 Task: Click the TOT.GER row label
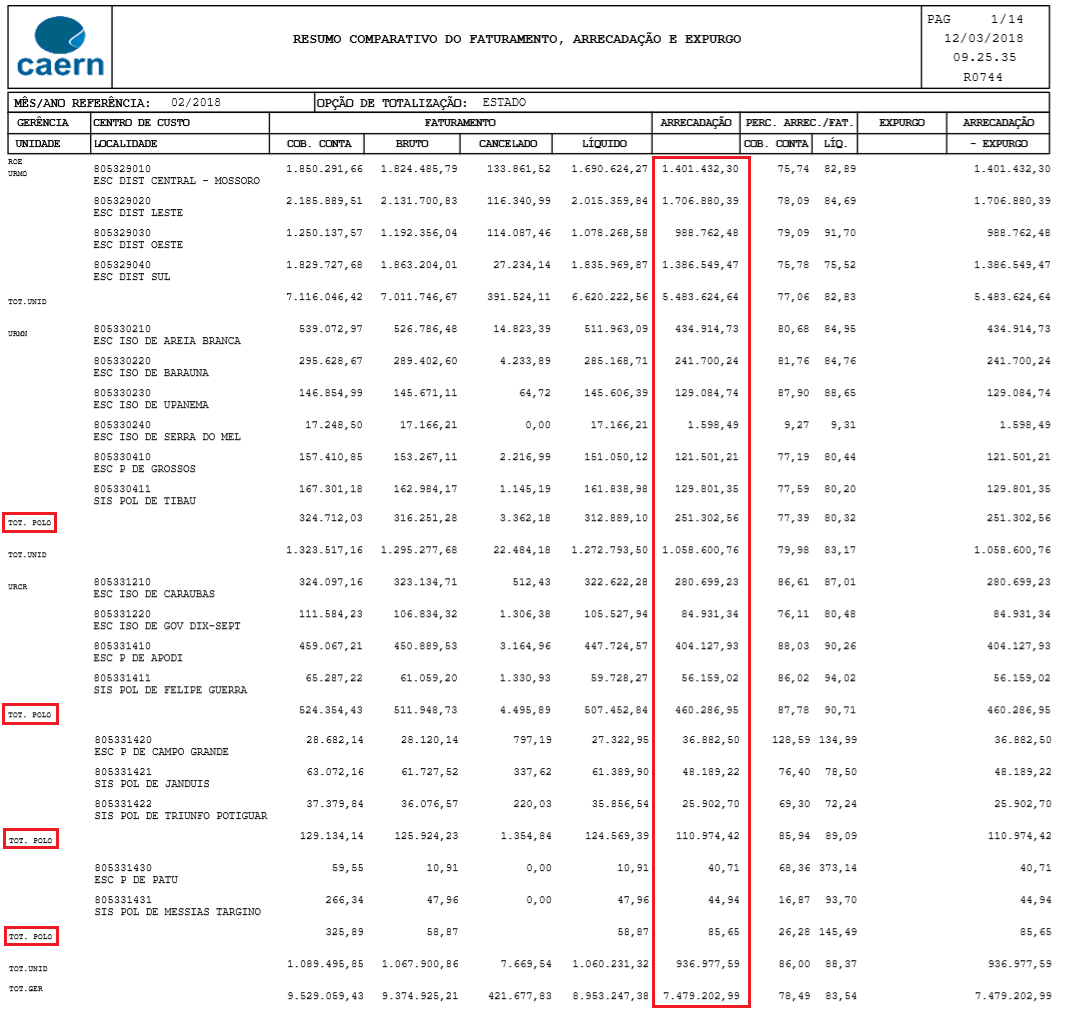(x=26, y=998)
